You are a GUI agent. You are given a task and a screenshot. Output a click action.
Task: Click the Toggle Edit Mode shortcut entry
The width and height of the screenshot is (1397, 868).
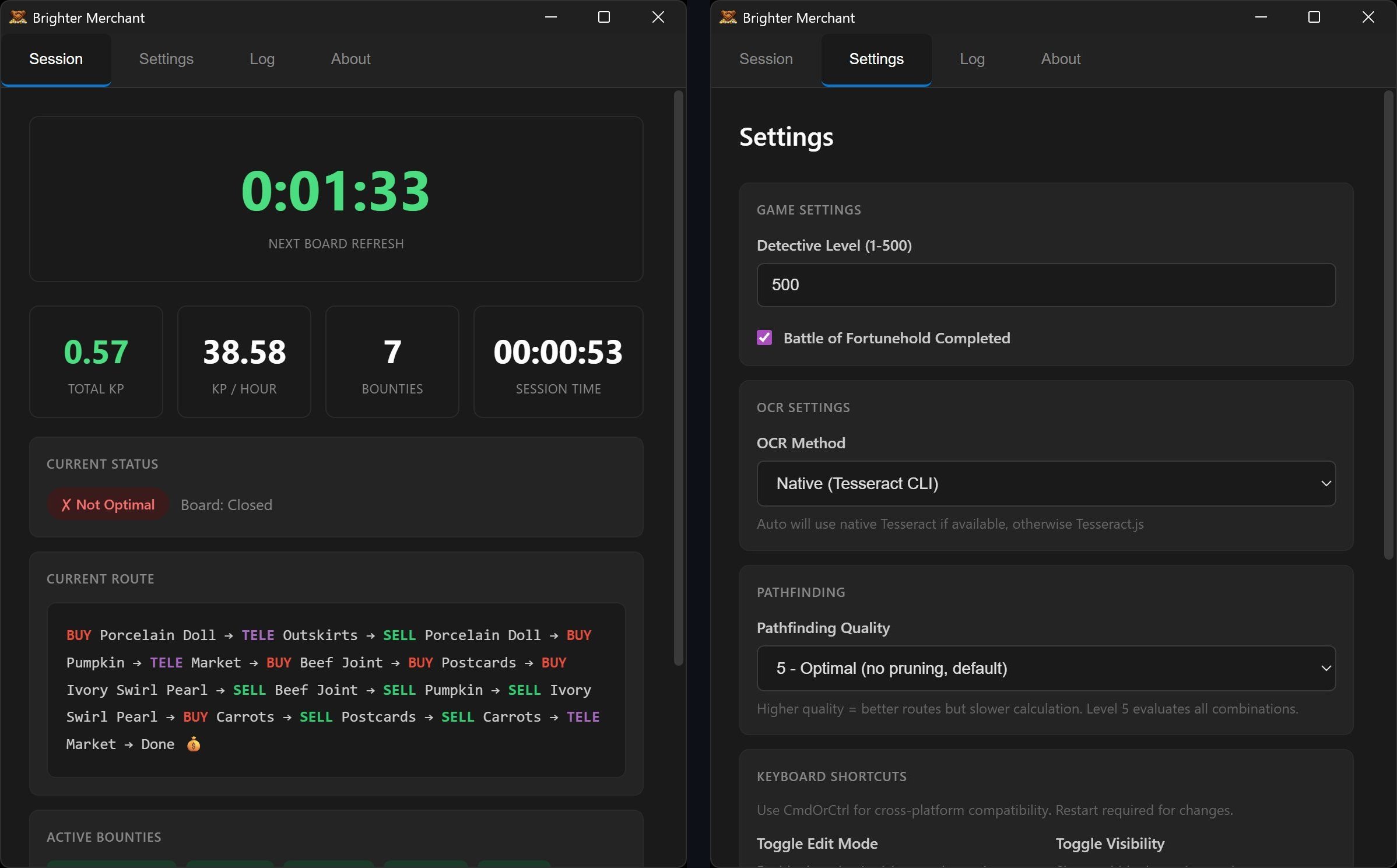click(x=817, y=844)
